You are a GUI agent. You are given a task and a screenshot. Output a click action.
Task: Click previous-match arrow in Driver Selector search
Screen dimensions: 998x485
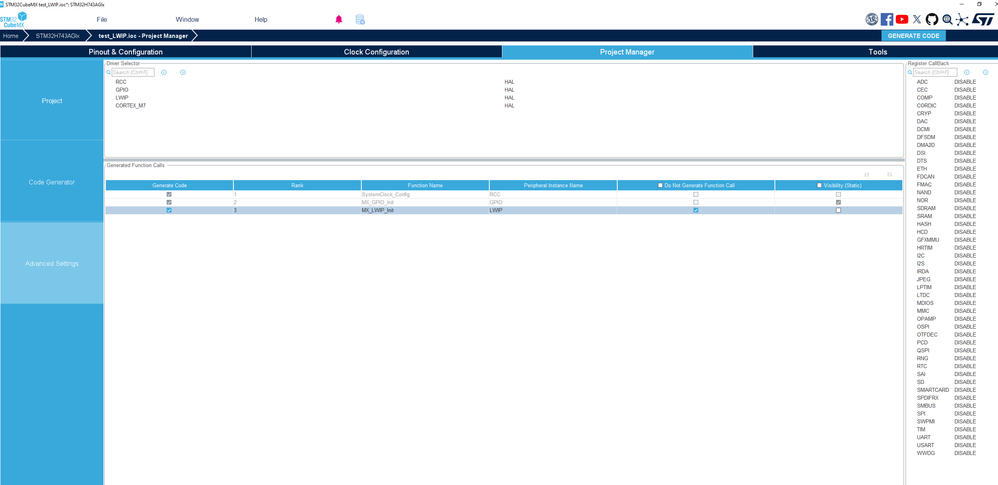[x=164, y=73]
